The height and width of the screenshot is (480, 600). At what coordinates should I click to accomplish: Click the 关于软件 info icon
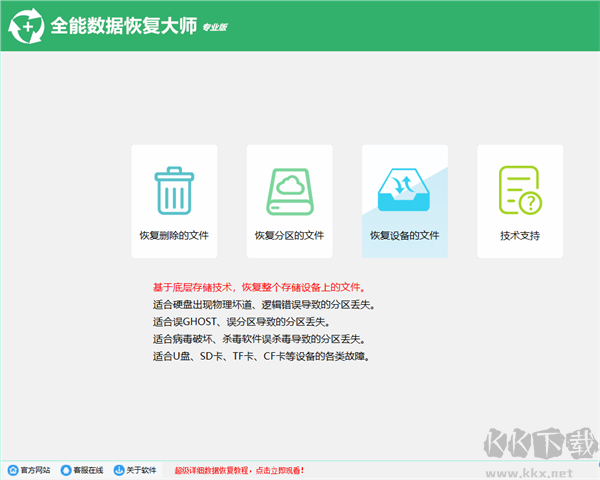point(119,470)
